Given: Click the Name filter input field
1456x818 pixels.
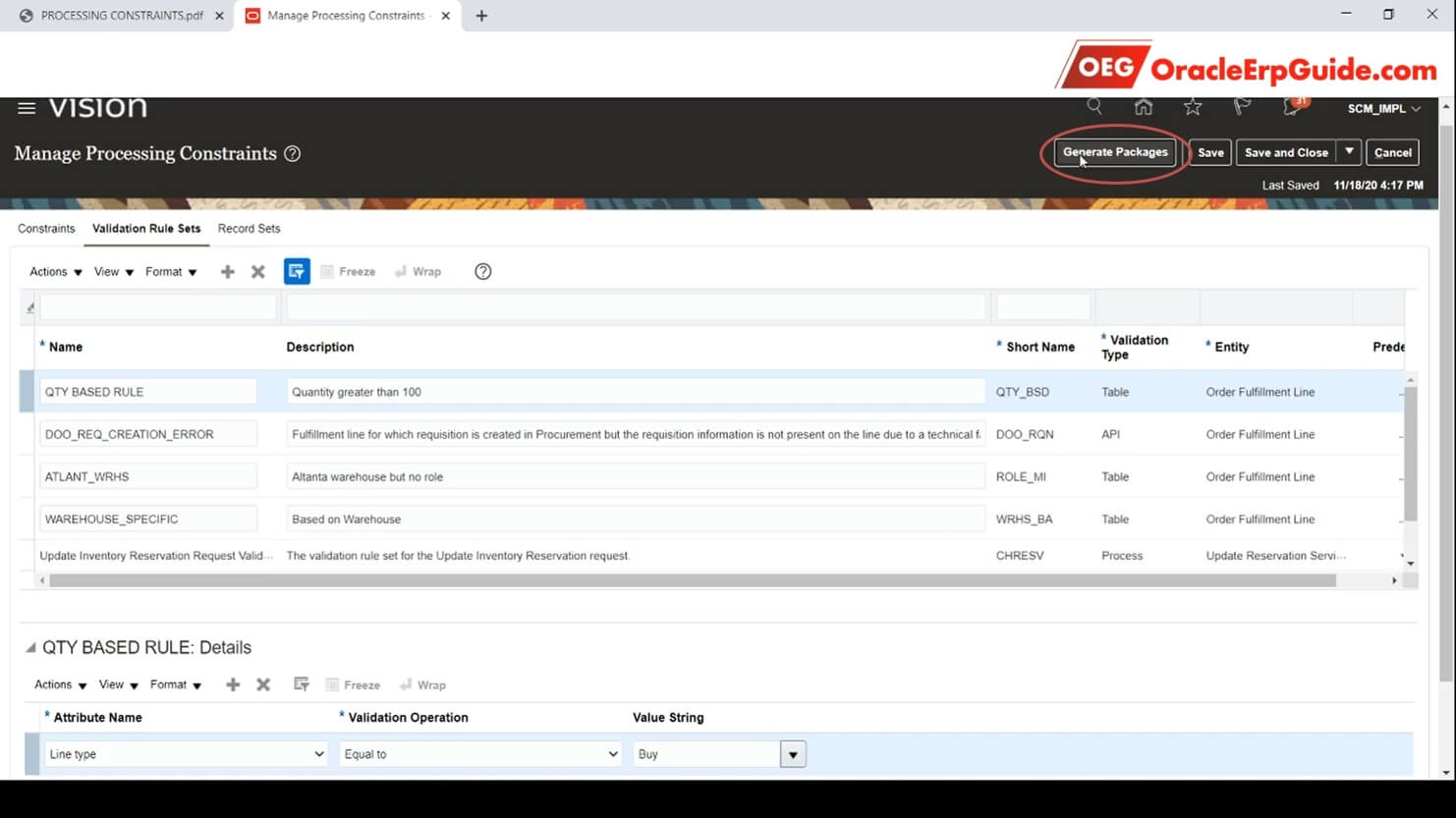Looking at the screenshot, I should [158, 307].
